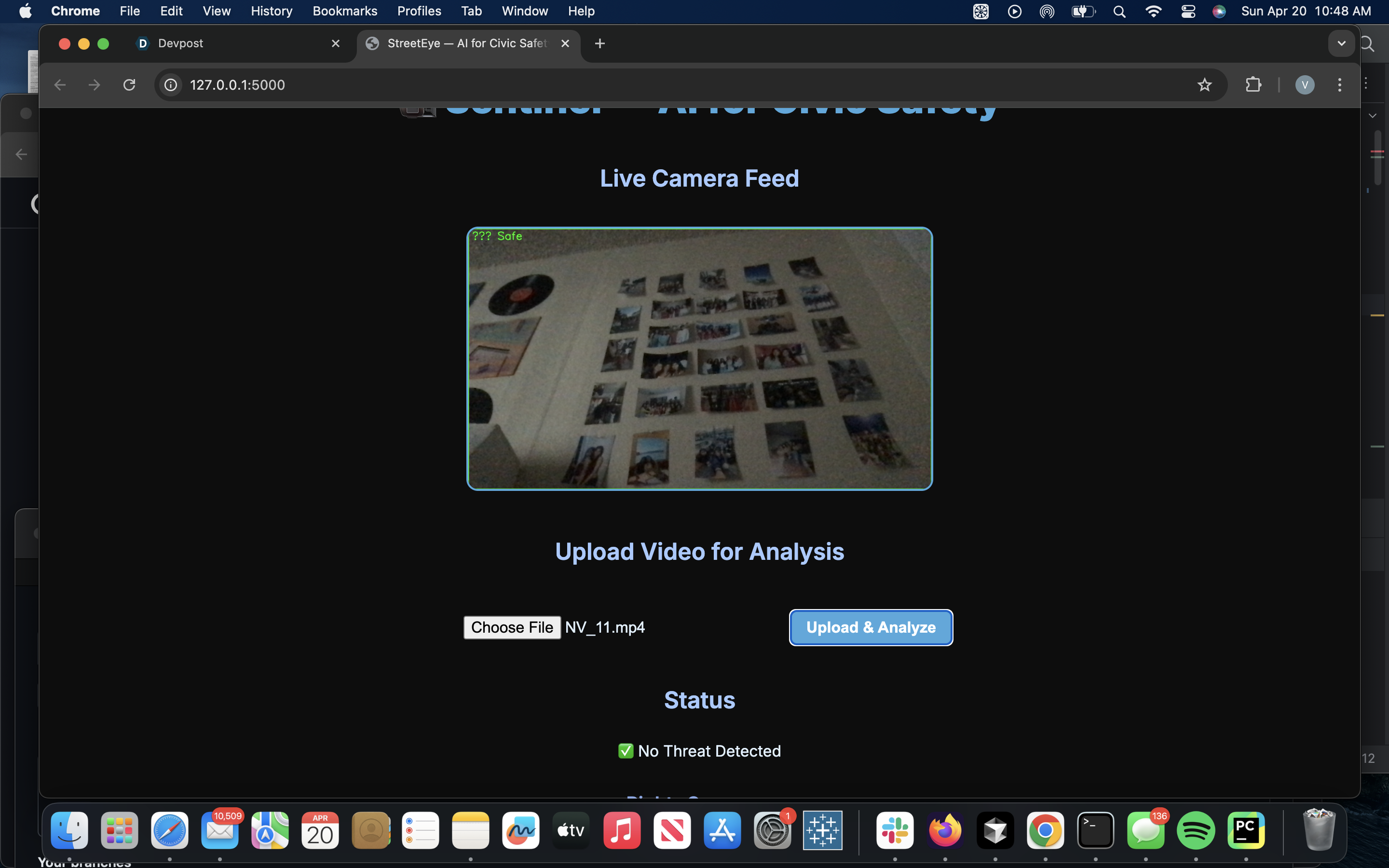Image resolution: width=1389 pixels, height=868 pixels.
Task: Click the Chrome reload page icon
Action: (x=129, y=85)
